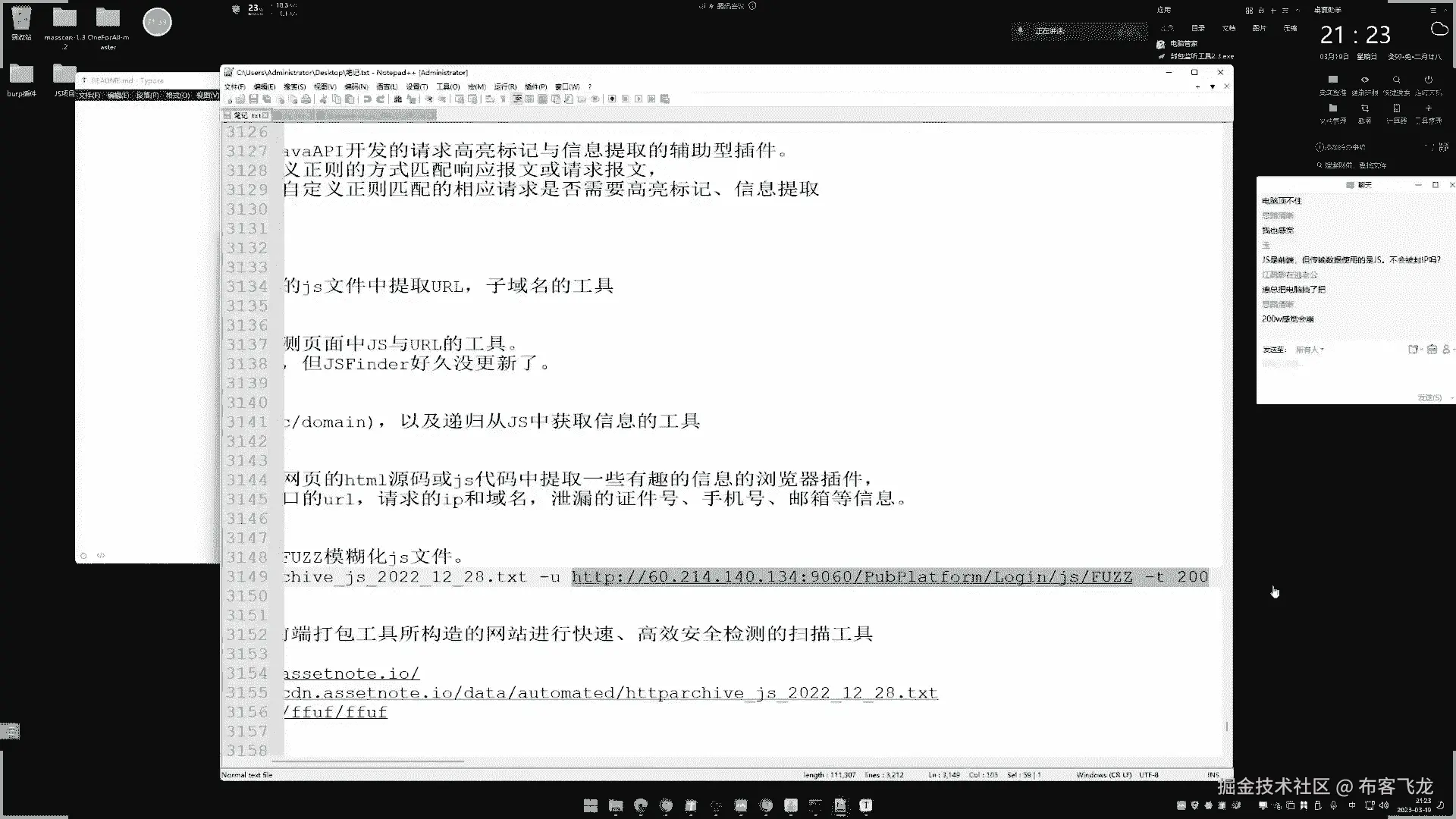
Task: Toggle the eye icon in desktop assistant
Action: point(1364,80)
